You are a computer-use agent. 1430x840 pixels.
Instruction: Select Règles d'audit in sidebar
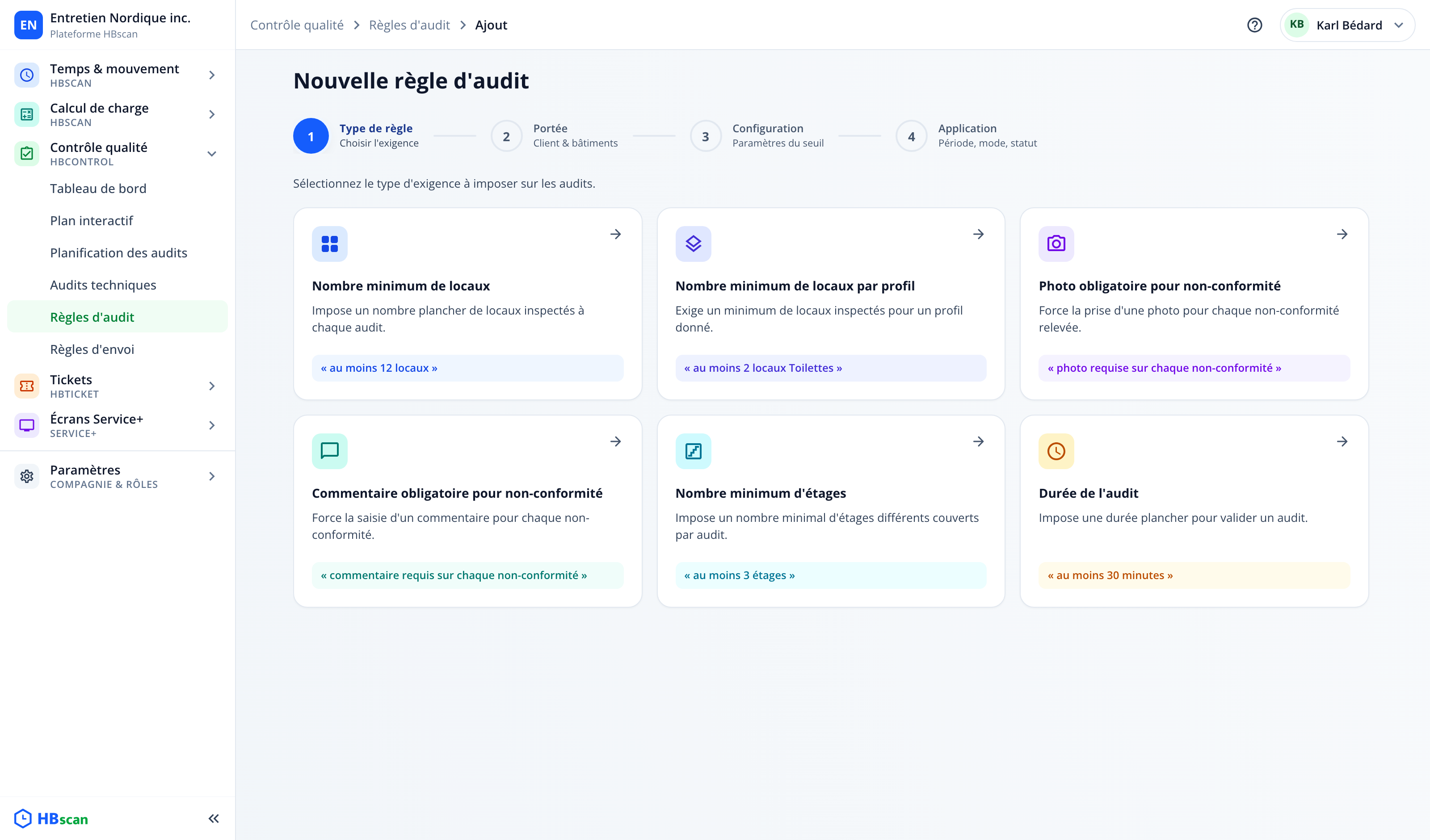pyautogui.click(x=117, y=317)
